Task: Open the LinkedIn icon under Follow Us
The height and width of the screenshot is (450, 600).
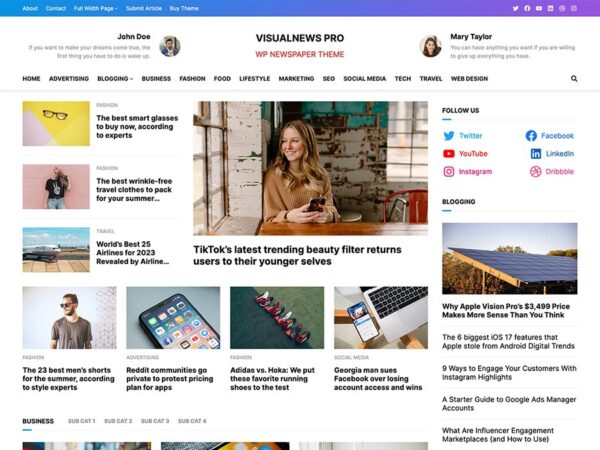Action: pyautogui.click(x=536, y=153)
